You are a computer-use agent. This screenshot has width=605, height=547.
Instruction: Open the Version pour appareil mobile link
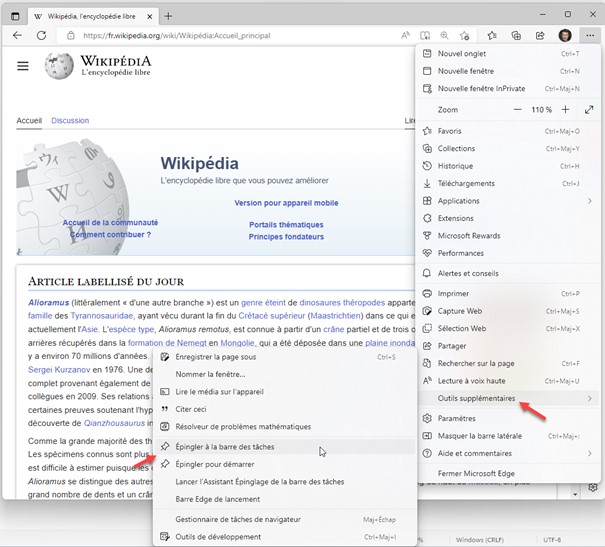286,203
